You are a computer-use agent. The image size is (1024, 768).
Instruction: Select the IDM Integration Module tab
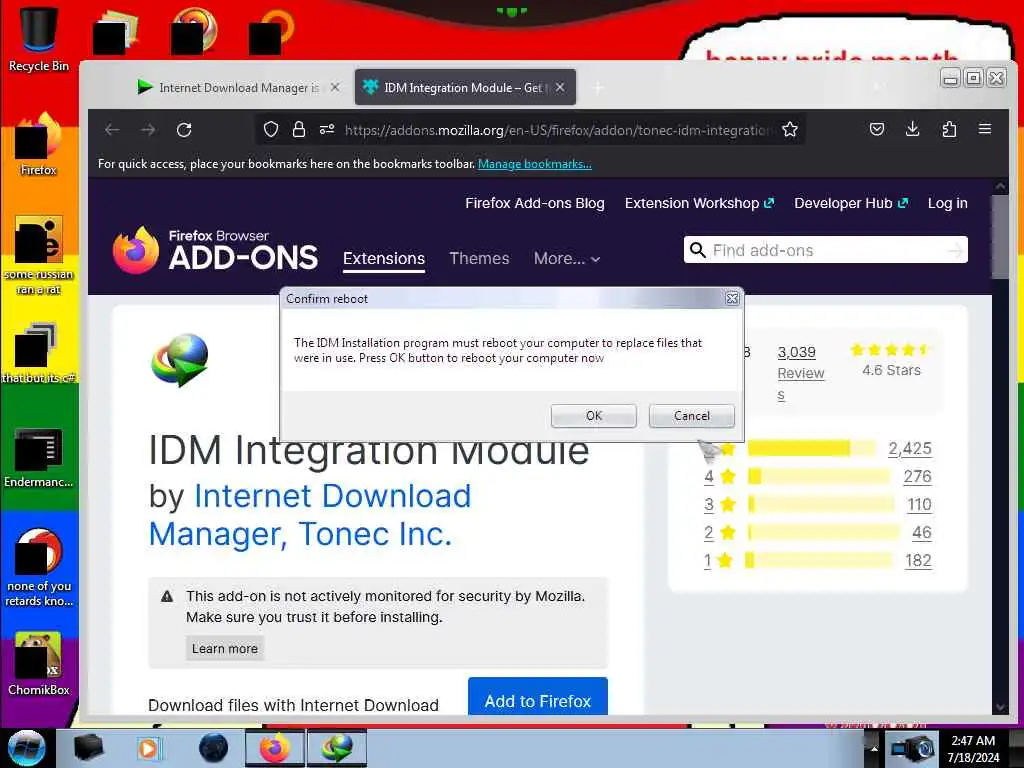[465, 88]
